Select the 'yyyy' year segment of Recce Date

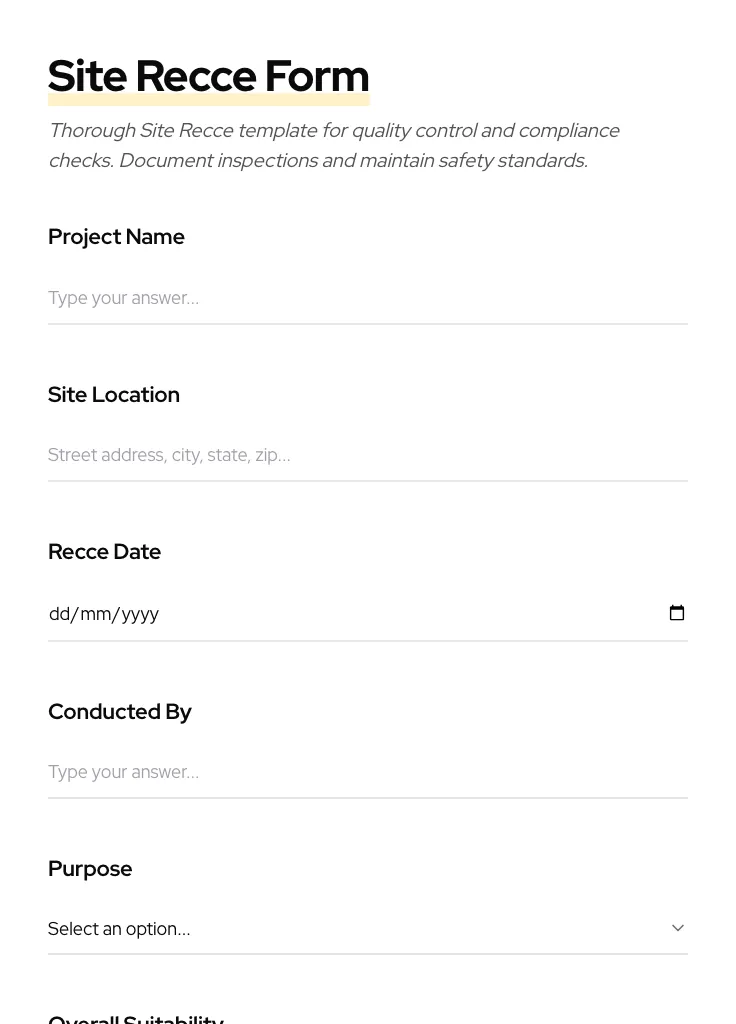(x=140, y=614)
